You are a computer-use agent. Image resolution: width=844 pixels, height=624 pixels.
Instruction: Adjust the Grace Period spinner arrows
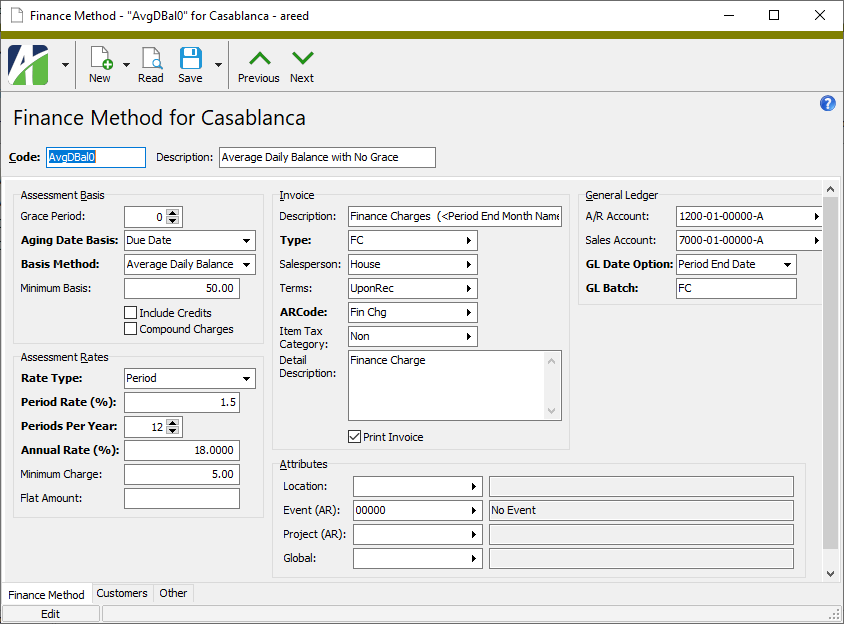pos(173,217)
